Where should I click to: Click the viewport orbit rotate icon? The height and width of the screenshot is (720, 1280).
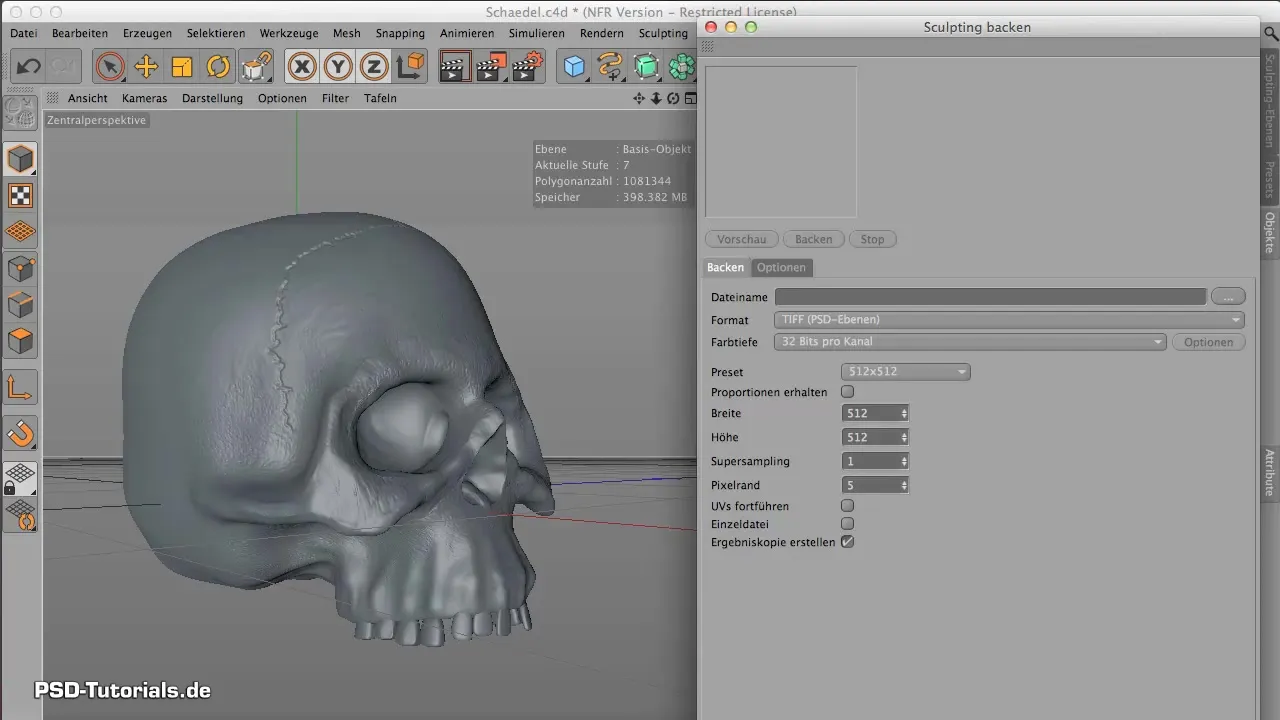tap(673, 98)
